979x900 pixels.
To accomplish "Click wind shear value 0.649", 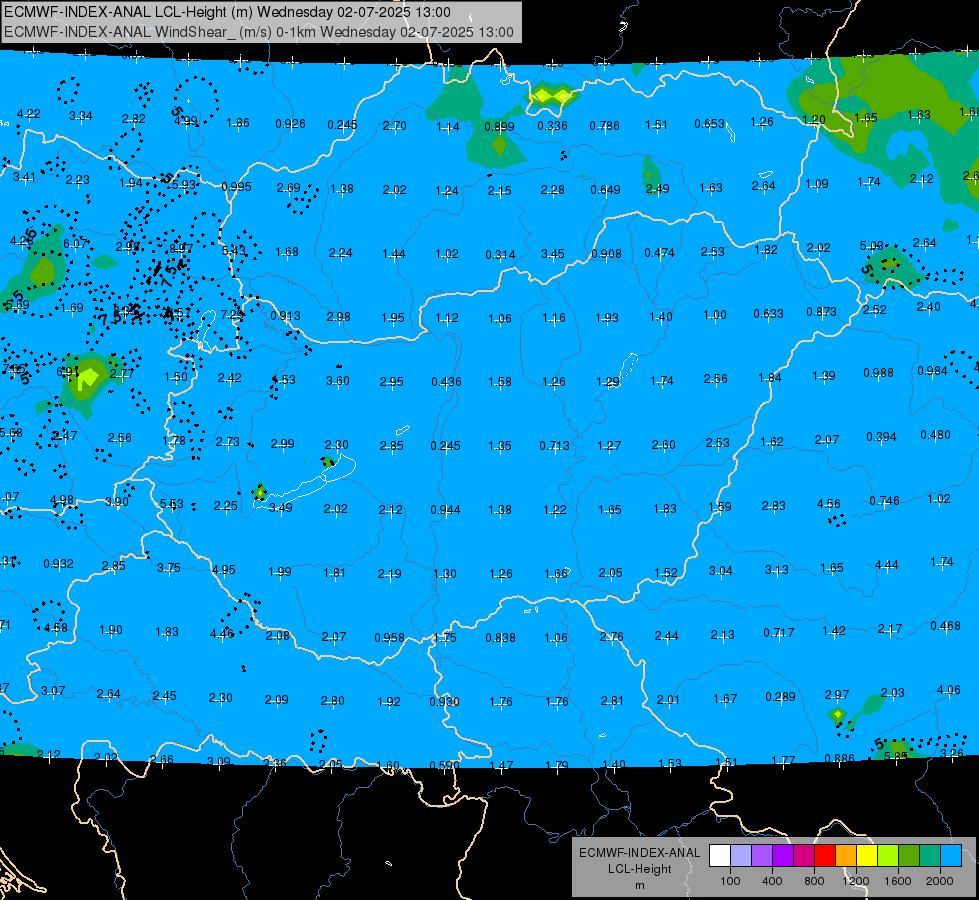I will pyautogui.click(x=606, y=189).
